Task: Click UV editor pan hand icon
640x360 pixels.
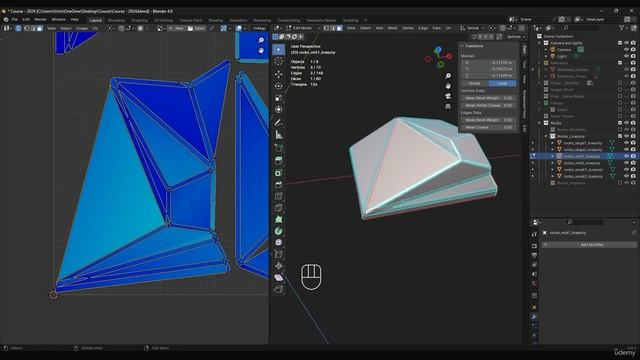Action: 261,51
